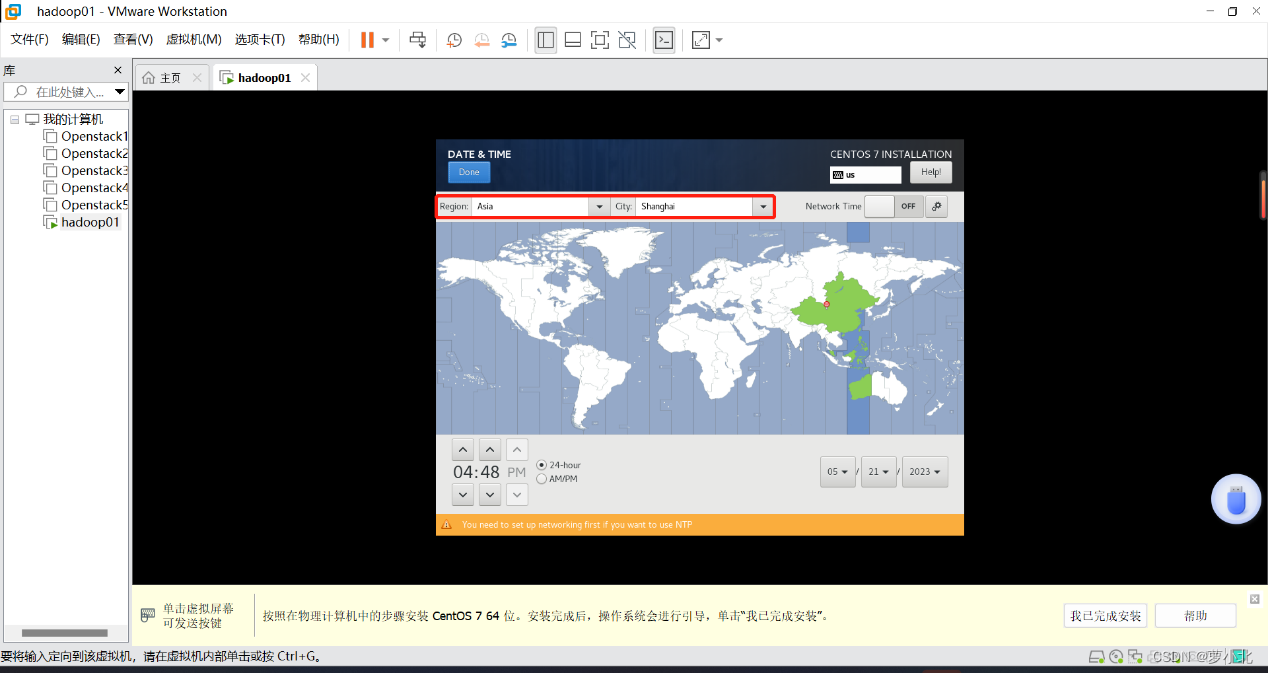The image size is (1268, 673).
Task: Open the 帮助(H) menu
Action: coord(319,39)
